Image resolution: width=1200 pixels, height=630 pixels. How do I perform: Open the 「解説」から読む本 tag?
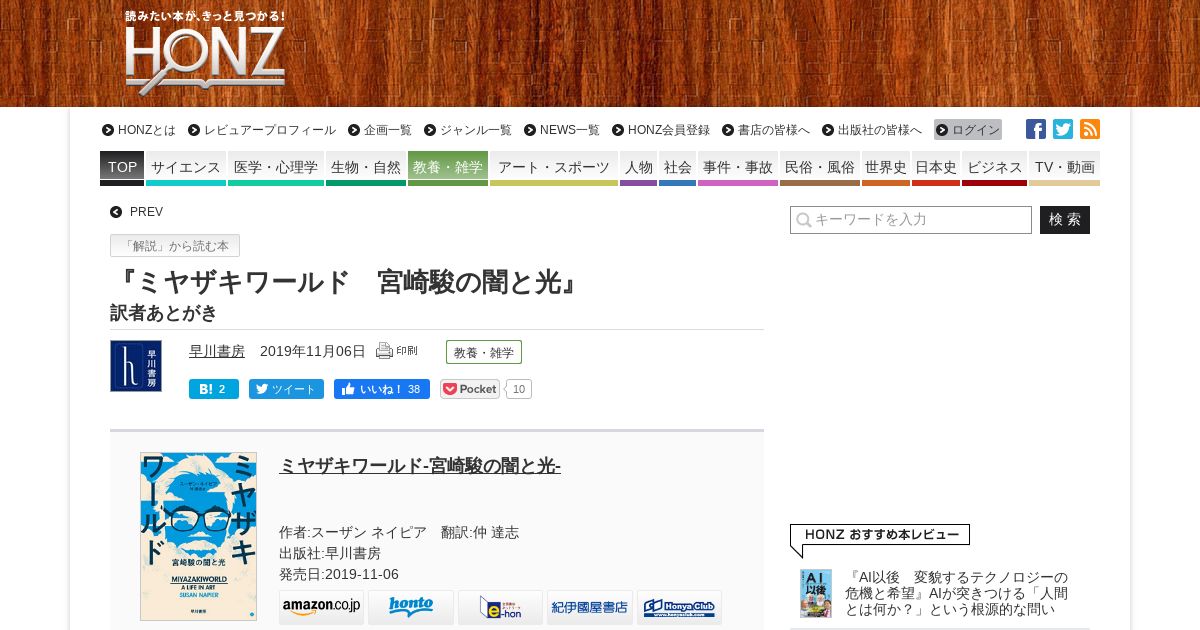pyautogui.click(x=175, y=246)
